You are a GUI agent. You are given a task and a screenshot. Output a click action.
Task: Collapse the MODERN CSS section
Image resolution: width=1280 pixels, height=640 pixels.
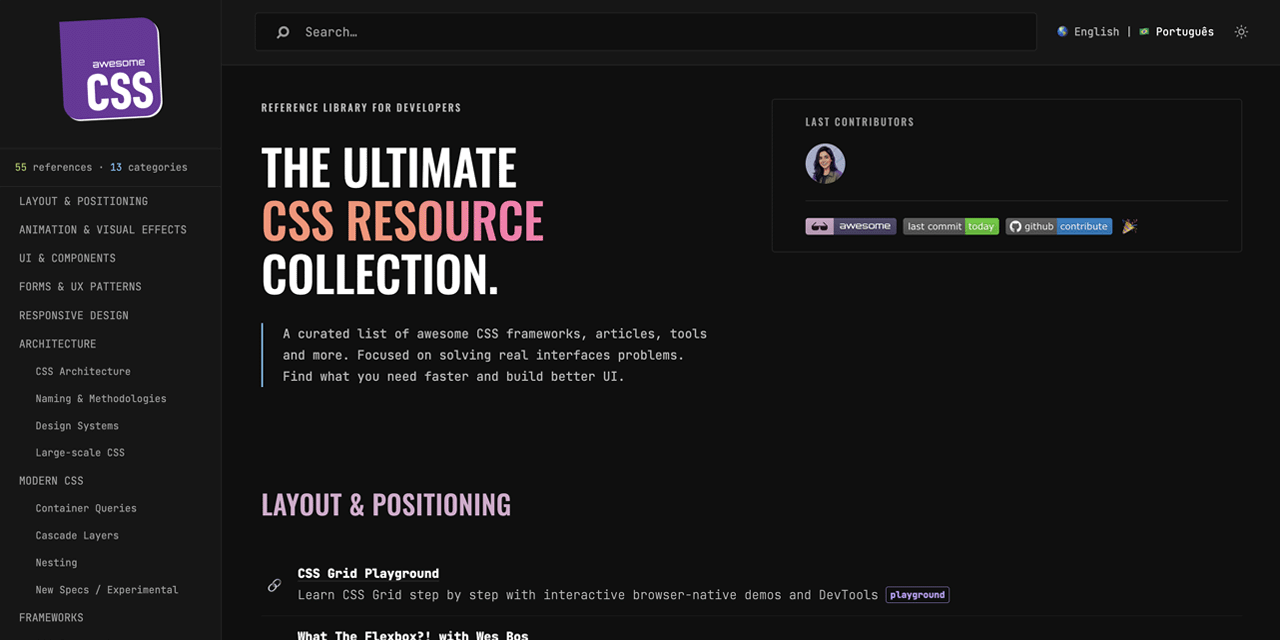click(51, 480)
